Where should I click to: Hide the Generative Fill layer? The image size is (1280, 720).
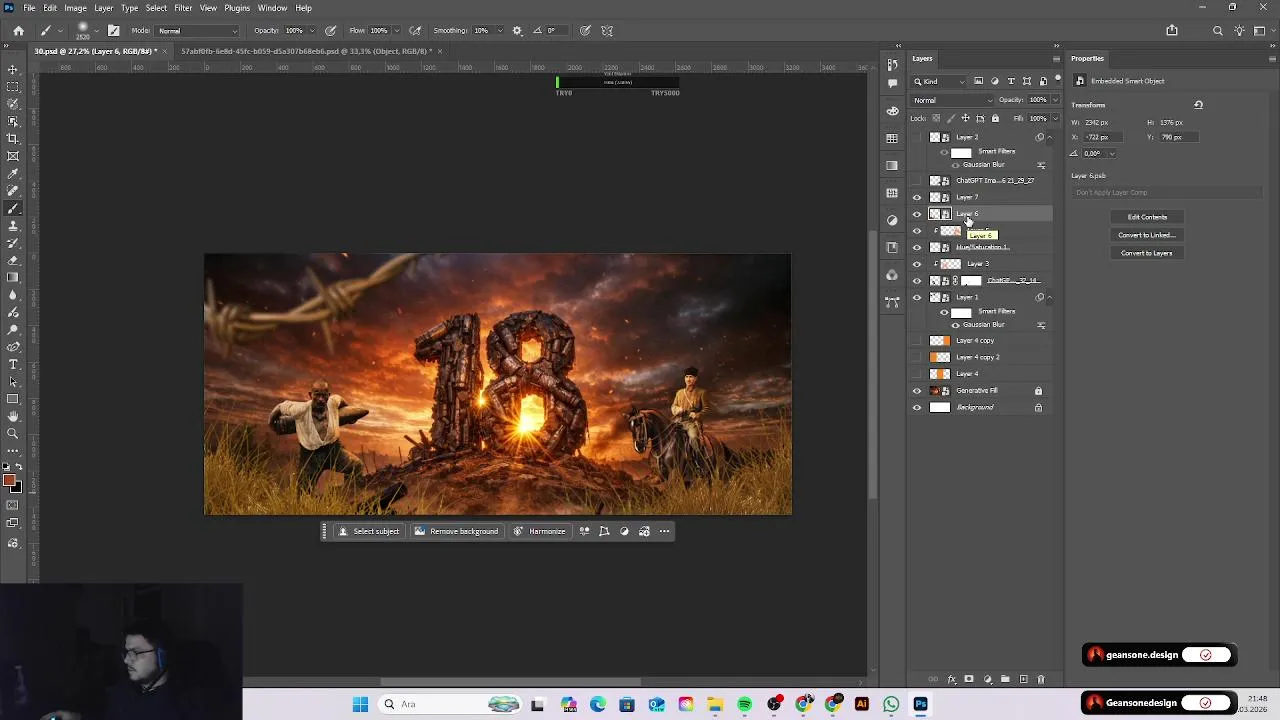click(917, 391)
